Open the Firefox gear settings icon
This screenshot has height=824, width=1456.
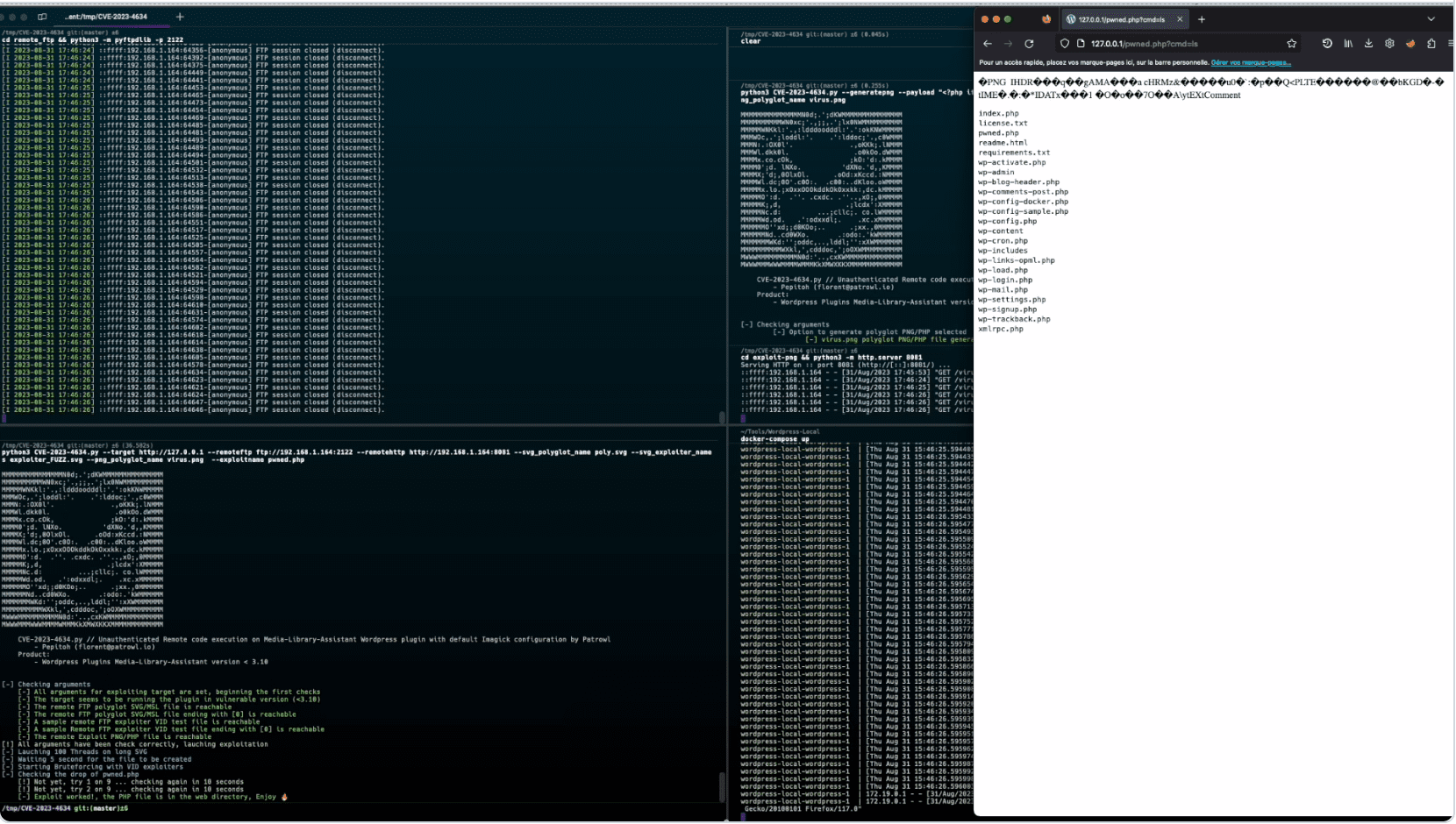coord(1389,43)
